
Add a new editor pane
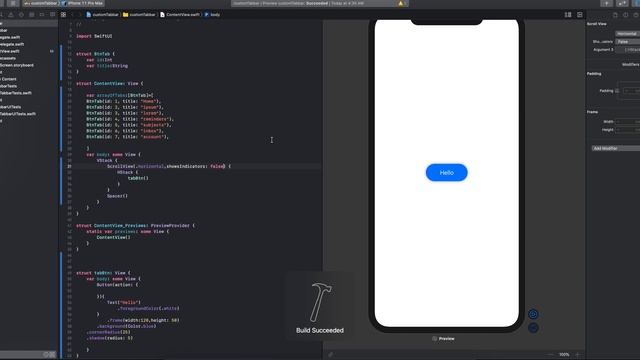pos(580,14)
